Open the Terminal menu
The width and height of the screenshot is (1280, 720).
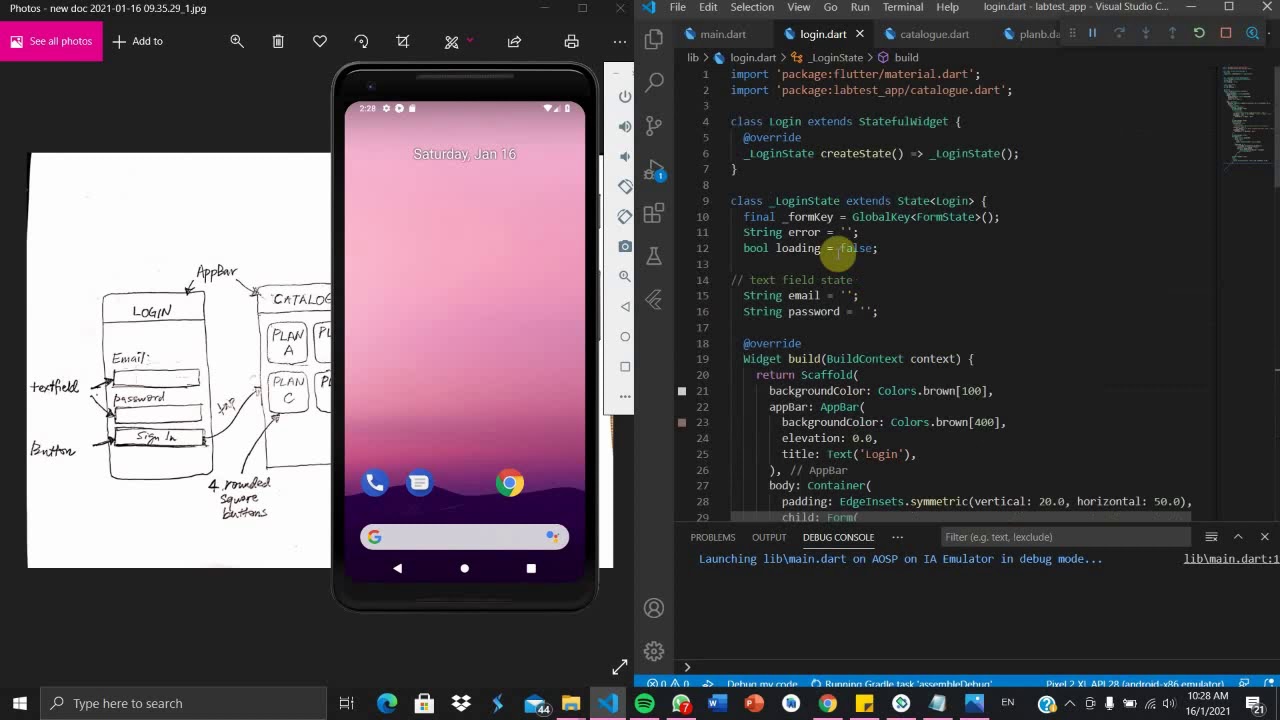coord(903,7)
